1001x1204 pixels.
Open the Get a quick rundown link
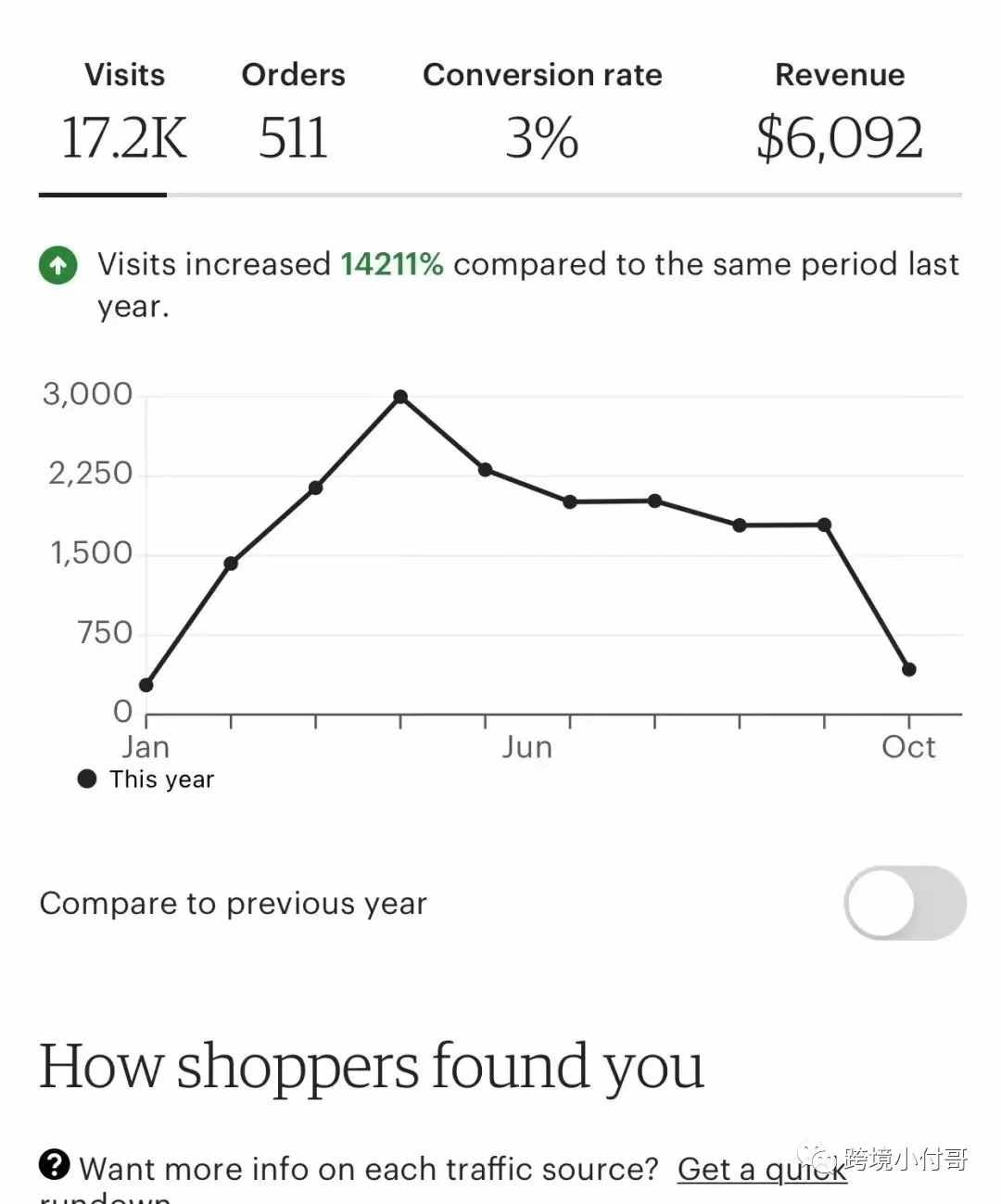point(762,1170)
